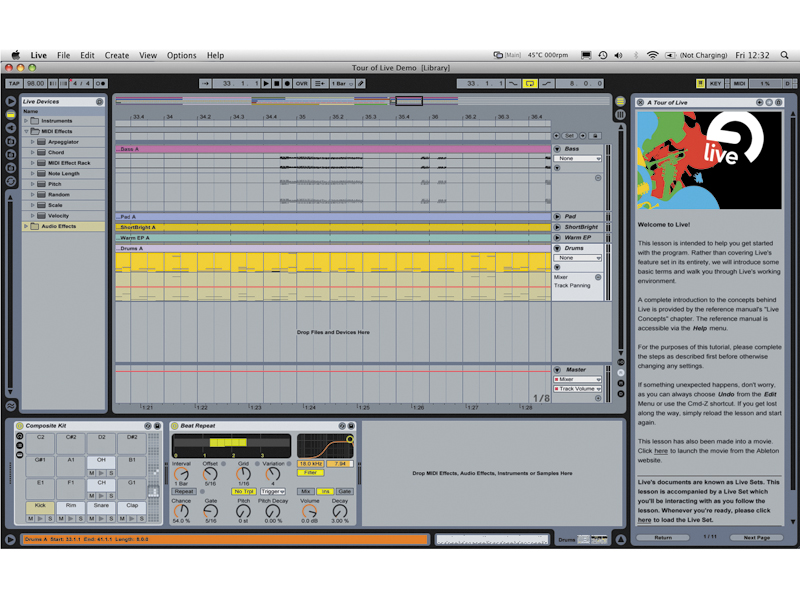Select the Gate output mode
This screenshot has height=600, width=800.
344,491
